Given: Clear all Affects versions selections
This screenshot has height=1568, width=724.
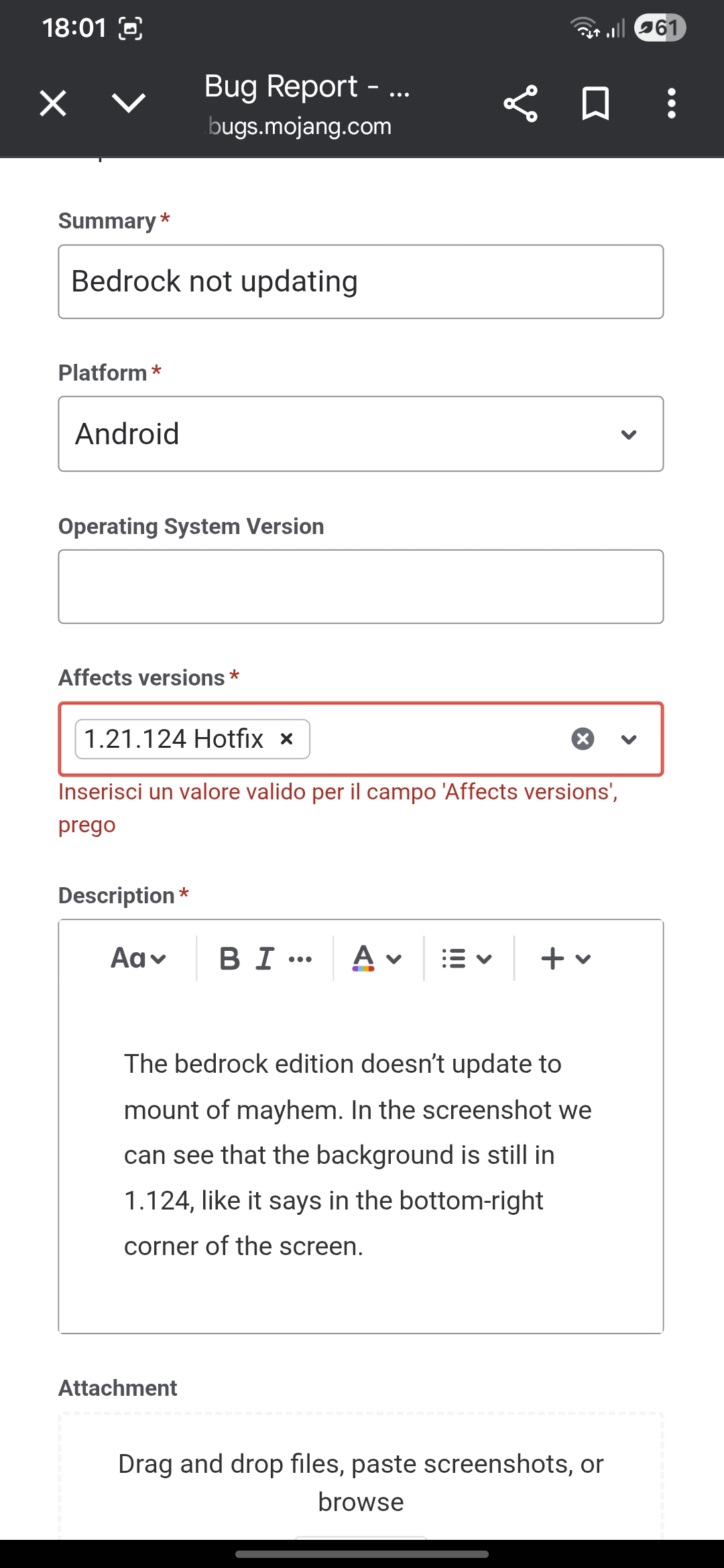Looking at the screenshot, I should pos(583,739).
